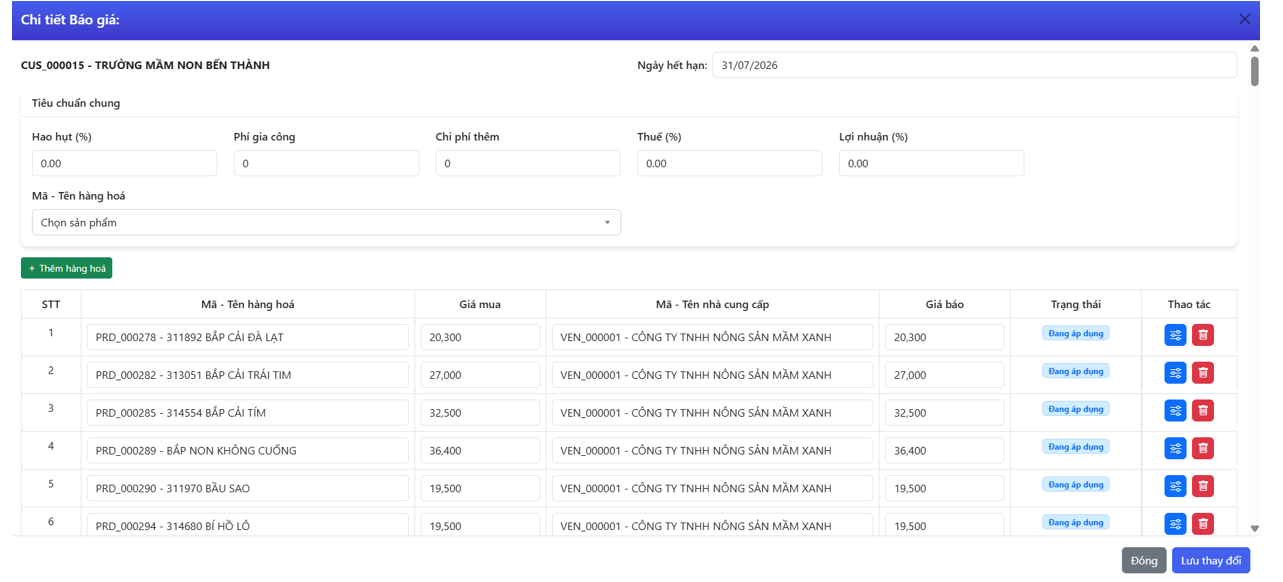Viewport: 1283px width, 582px height.
Task: Select PRD_000289 - BẮP NON KHÔNG CUỐNG field
Action: point(248,450)
